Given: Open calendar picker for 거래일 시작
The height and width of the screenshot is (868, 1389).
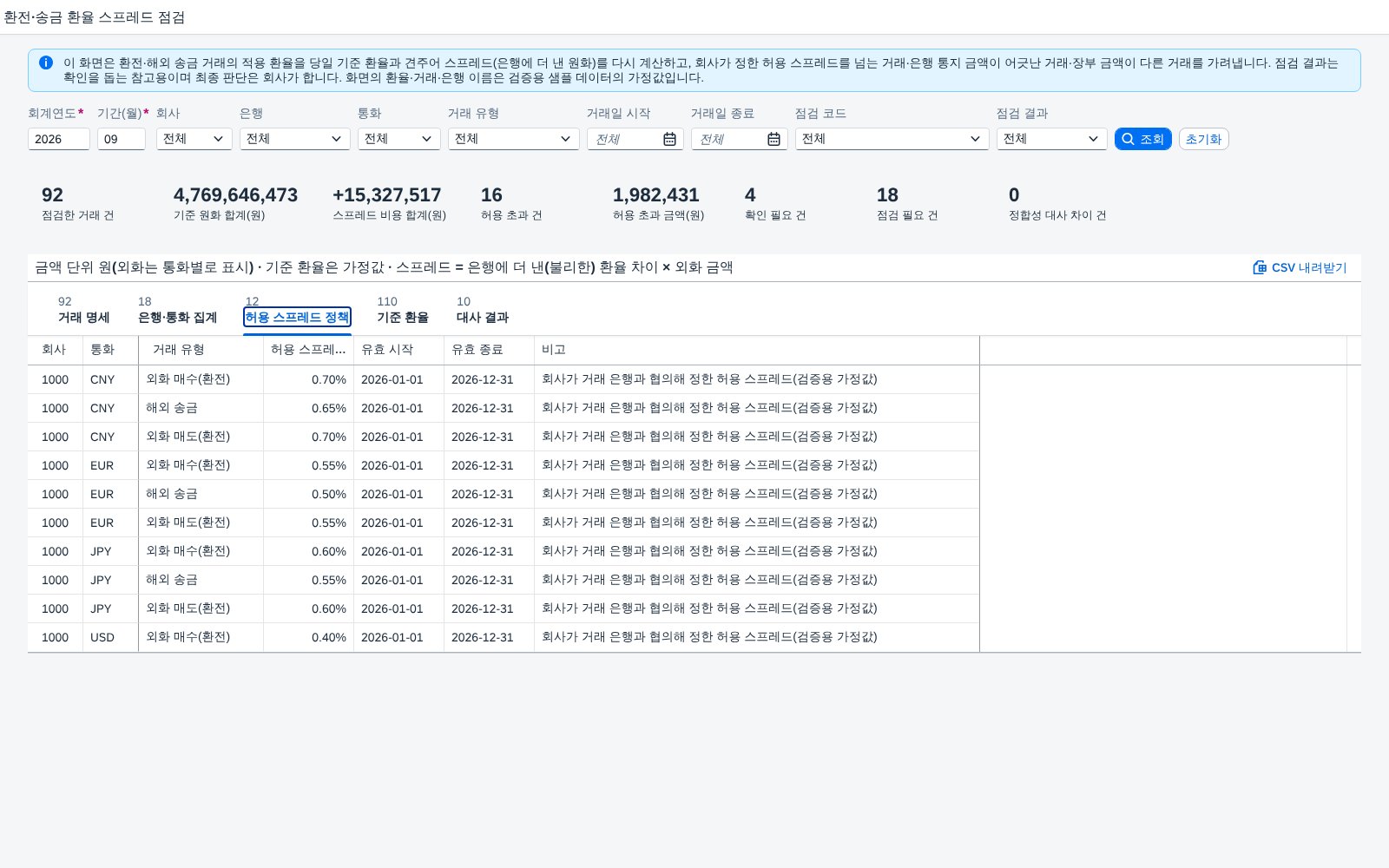Looking at the screenshot, I should (669, 139).
